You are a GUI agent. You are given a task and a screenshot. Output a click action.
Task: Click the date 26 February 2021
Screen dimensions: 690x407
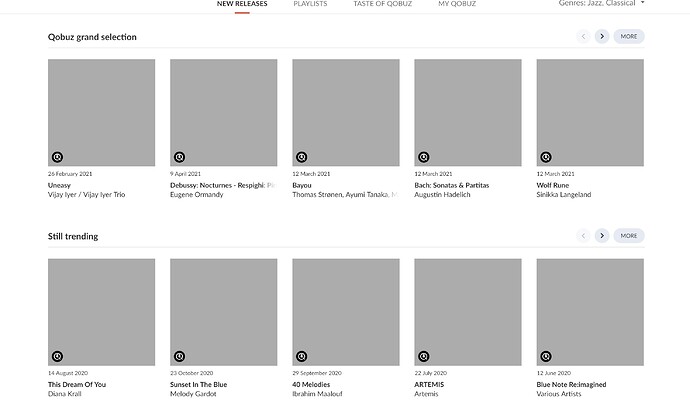point(70,174)
